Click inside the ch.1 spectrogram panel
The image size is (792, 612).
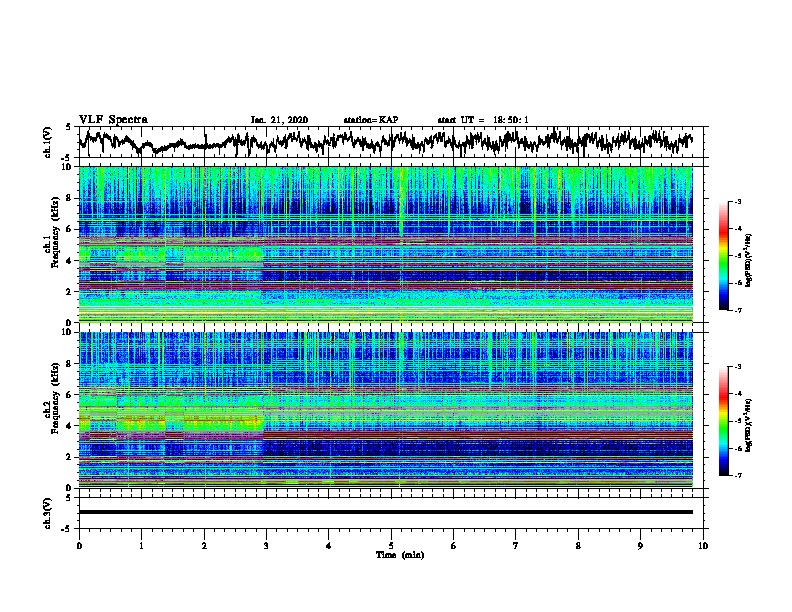pos(385,244)
